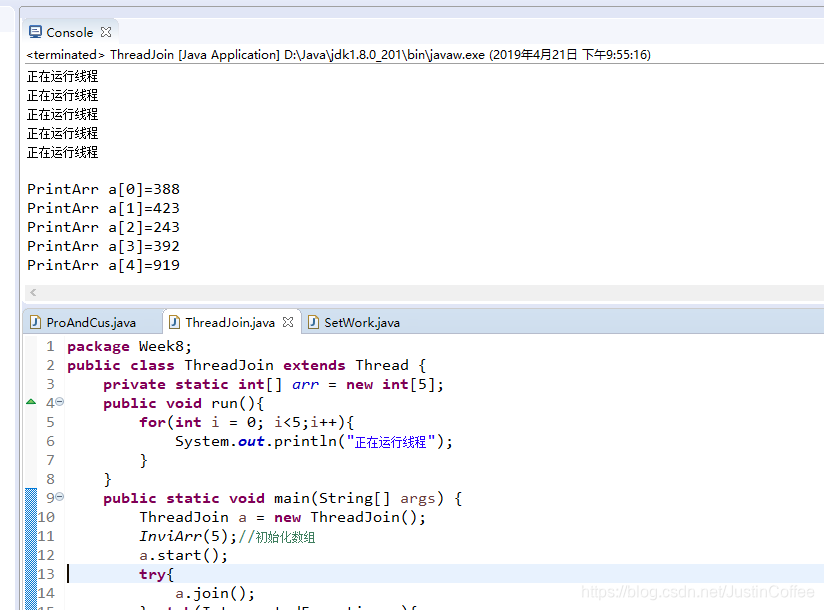The image size is (824, 610).
Task: Click console output line PrintArr a[1]=423
Action: 104,208
